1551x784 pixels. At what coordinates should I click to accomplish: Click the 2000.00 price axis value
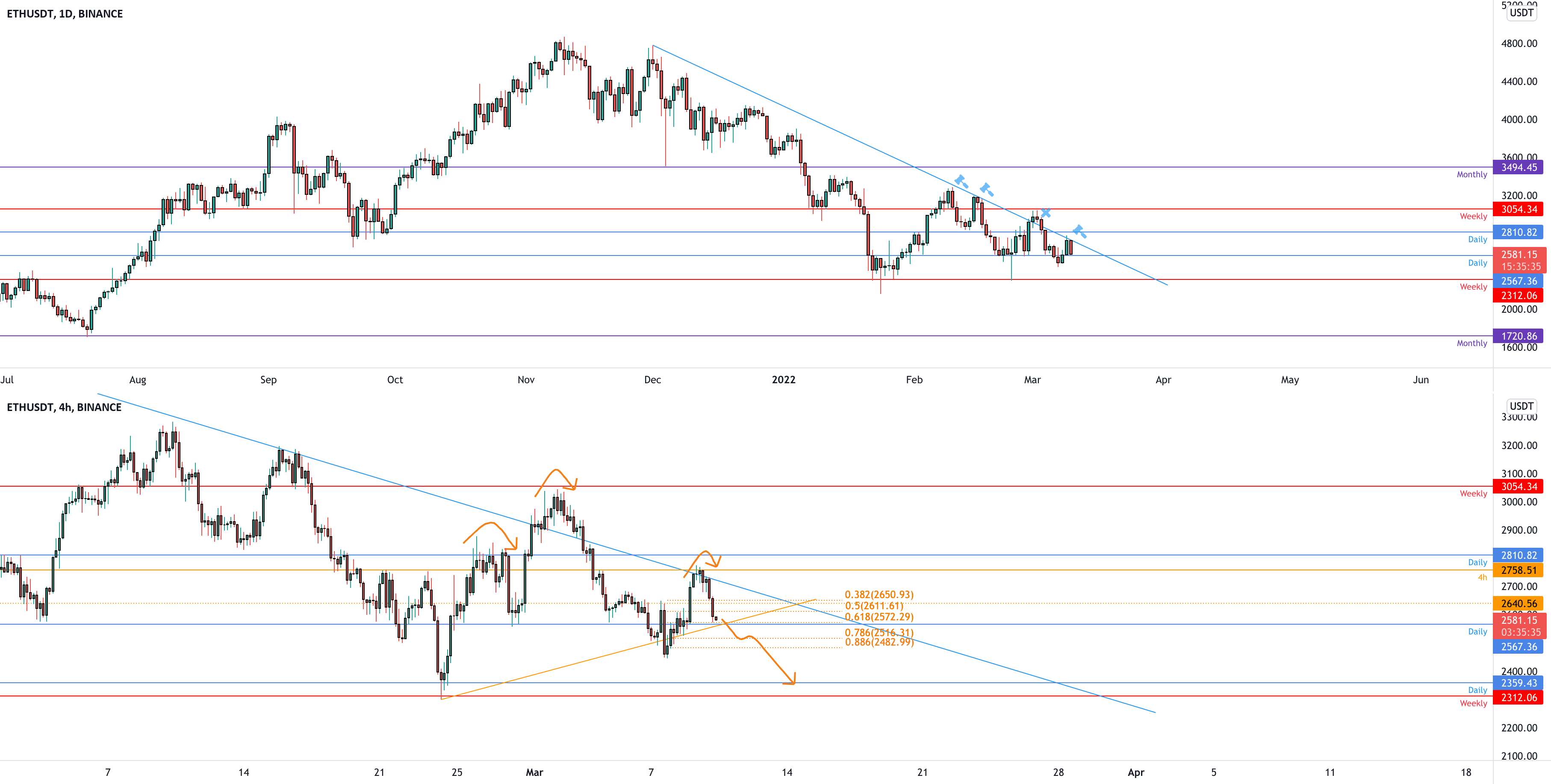pos(1519,309)
